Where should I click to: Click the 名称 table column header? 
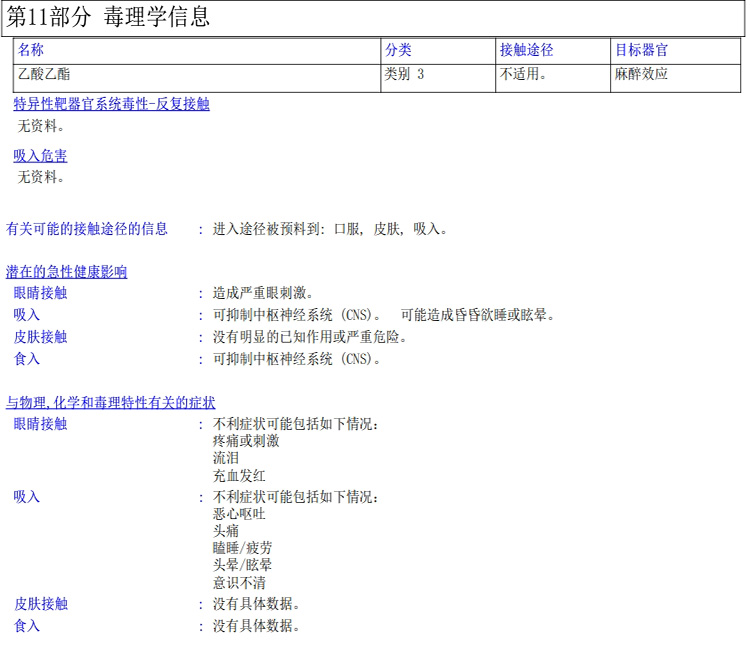[x=31, y=50]
